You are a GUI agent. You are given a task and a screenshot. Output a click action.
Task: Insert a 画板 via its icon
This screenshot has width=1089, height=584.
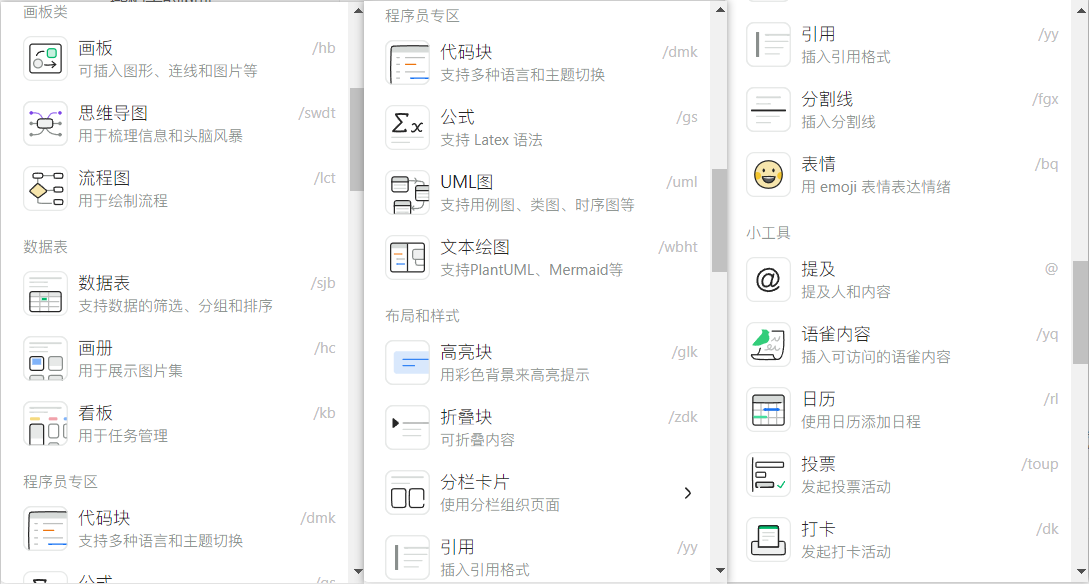tap(45, 59)
